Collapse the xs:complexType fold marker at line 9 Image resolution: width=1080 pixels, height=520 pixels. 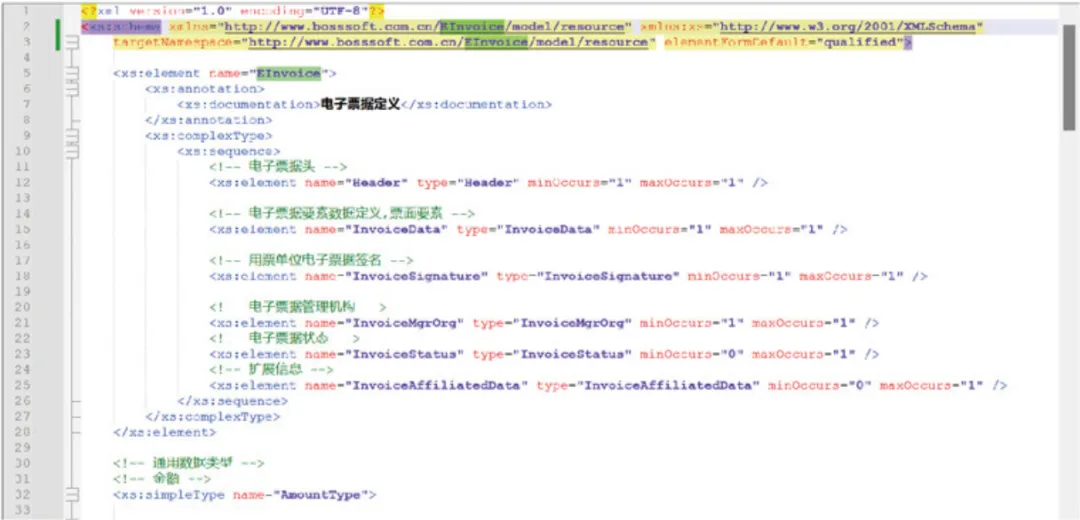pyautogui.click(x=72, y=136)
